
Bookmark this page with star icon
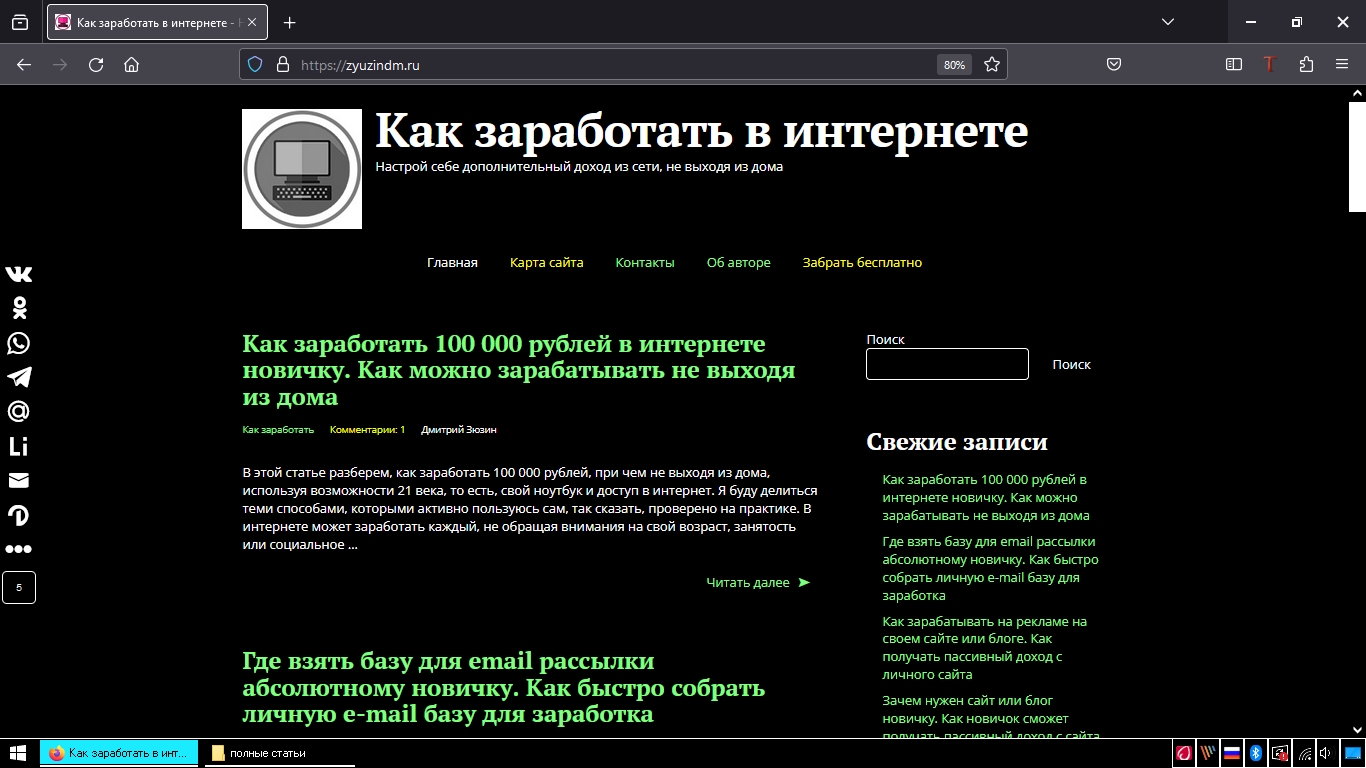point(992,64)
